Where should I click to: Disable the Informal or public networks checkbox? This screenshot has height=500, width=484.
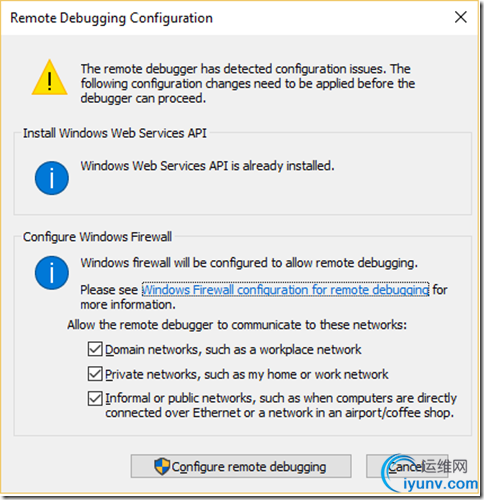click(95, 398)
